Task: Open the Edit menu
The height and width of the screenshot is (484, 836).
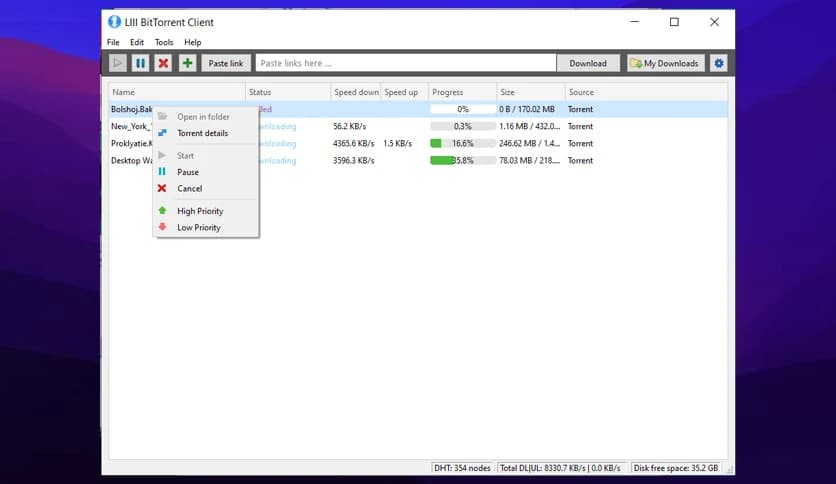Action: click(x=137, y=42)
